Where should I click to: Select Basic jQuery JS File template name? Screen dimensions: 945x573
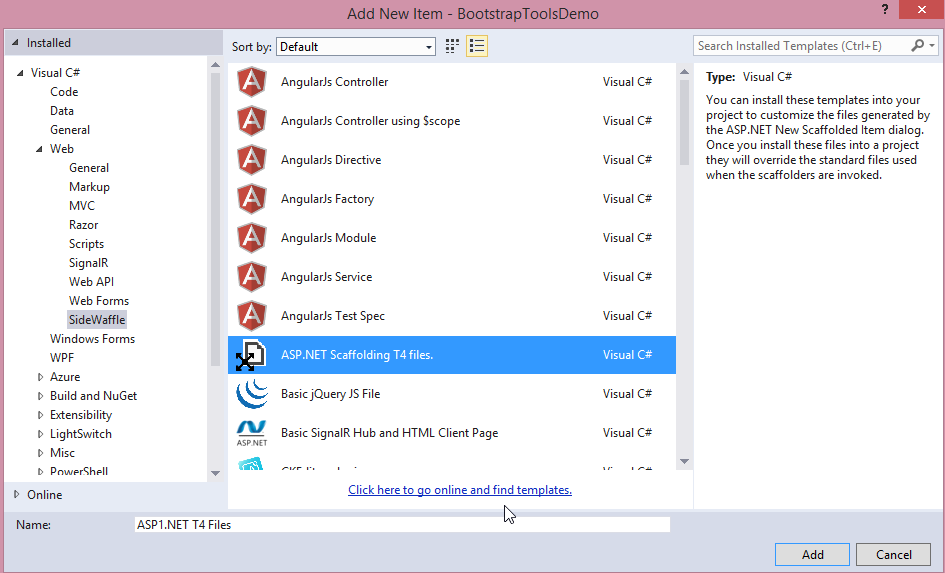pos(330,394)
